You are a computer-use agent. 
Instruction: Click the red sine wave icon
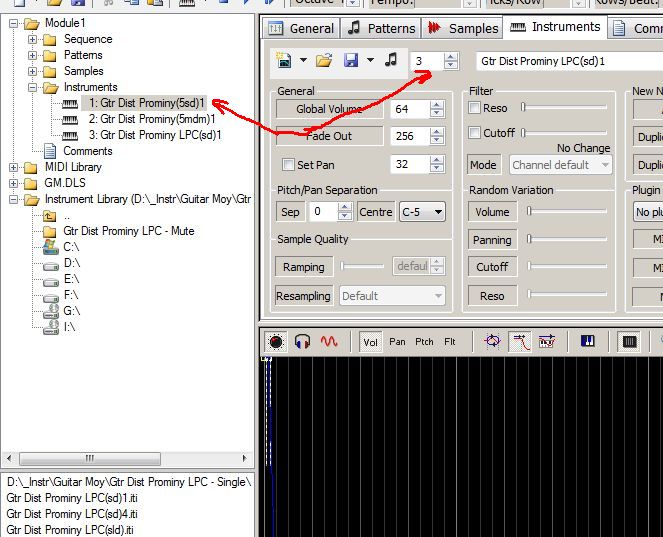point(329,342)
